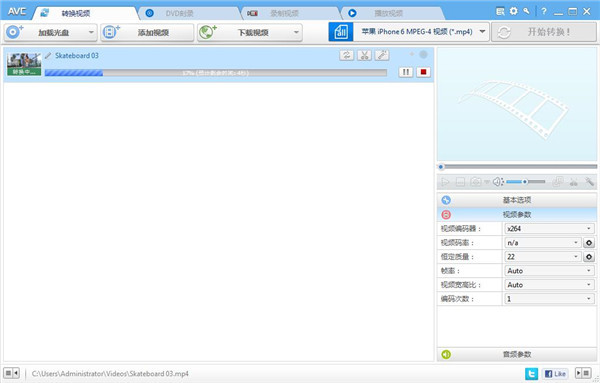600x383 pixels.
Task: Open the 视频码率 n/a dropdown
Action: (543, 243)
